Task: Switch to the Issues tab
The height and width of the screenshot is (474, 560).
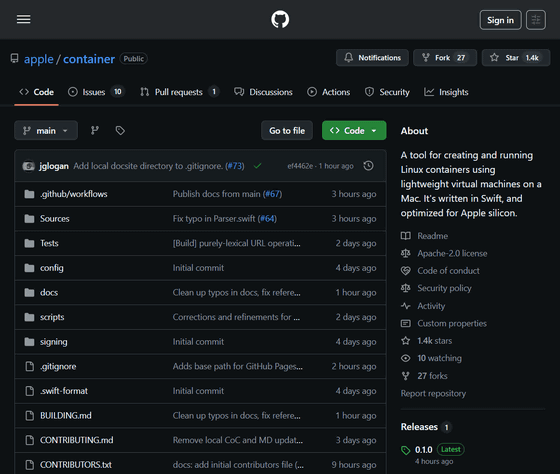Action: (x=96, y=92)
